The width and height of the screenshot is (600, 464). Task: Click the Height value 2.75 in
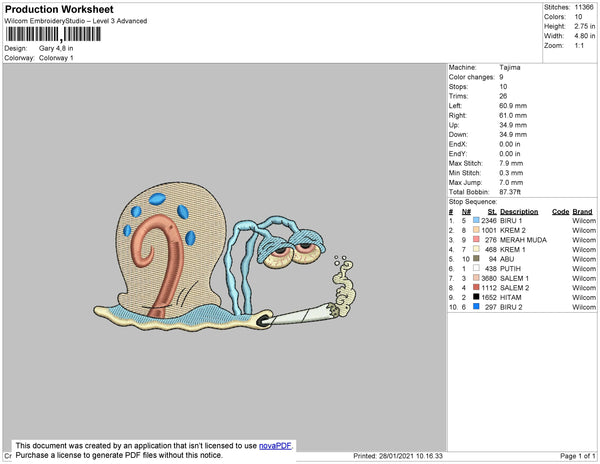tap(585, 26)
